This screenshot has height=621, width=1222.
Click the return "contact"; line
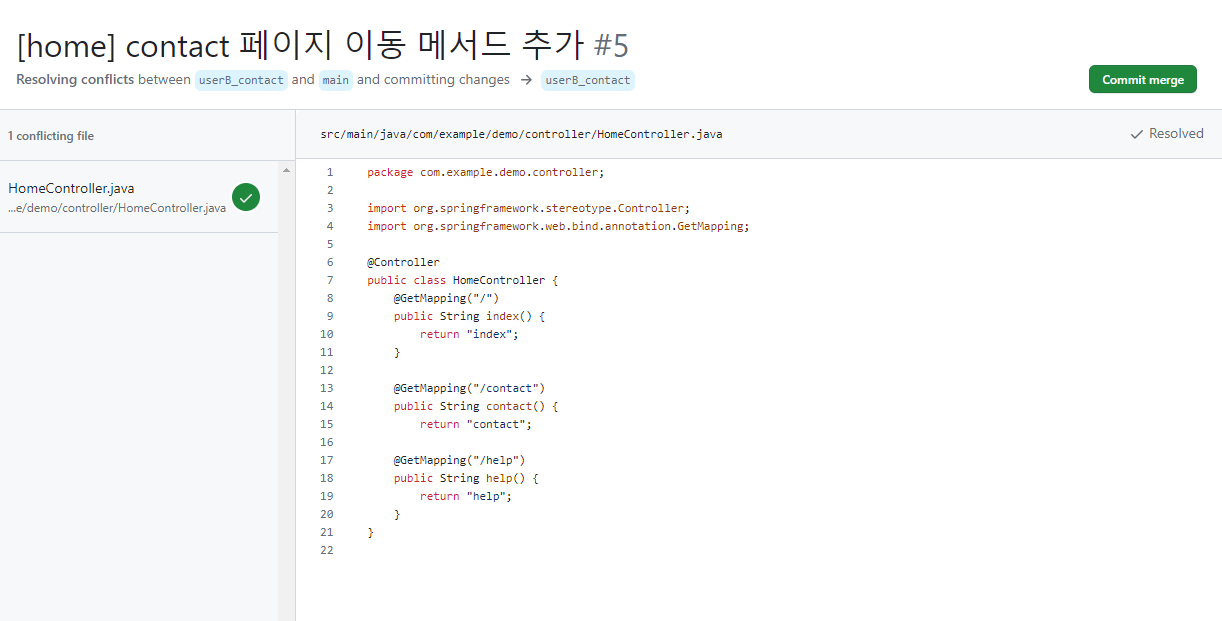476,424
